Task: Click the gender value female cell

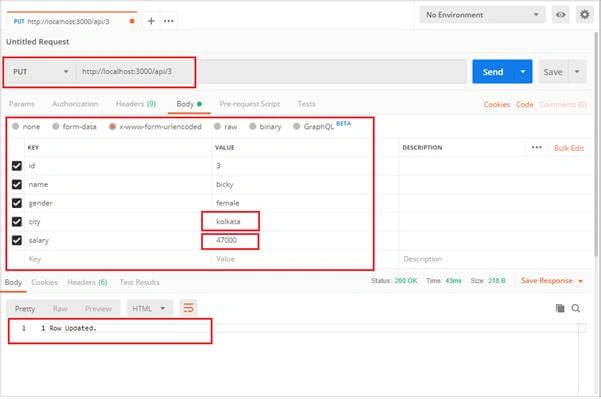Action: coord(305,203)
